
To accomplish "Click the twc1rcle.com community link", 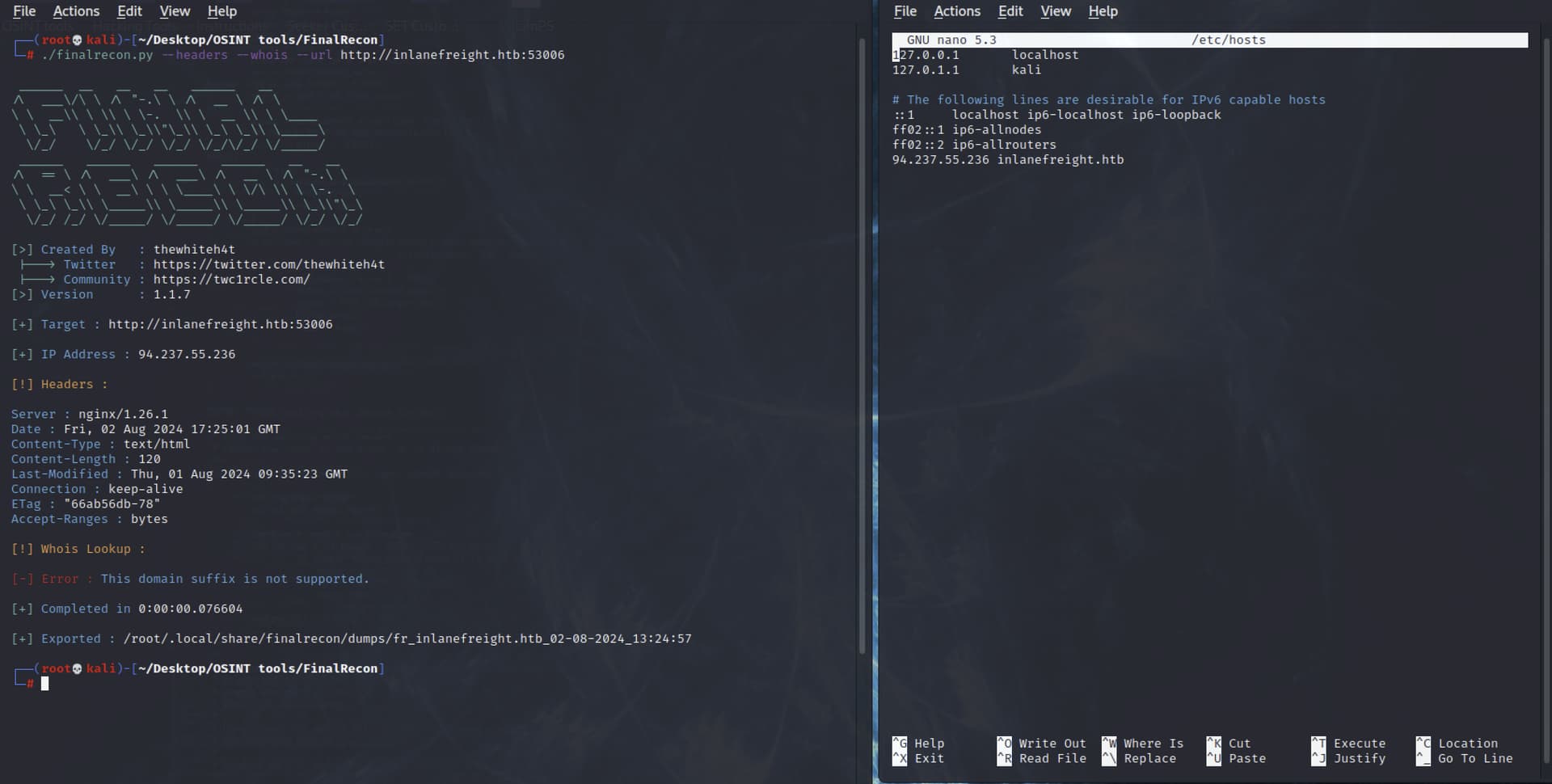I will tap(231, 279).
